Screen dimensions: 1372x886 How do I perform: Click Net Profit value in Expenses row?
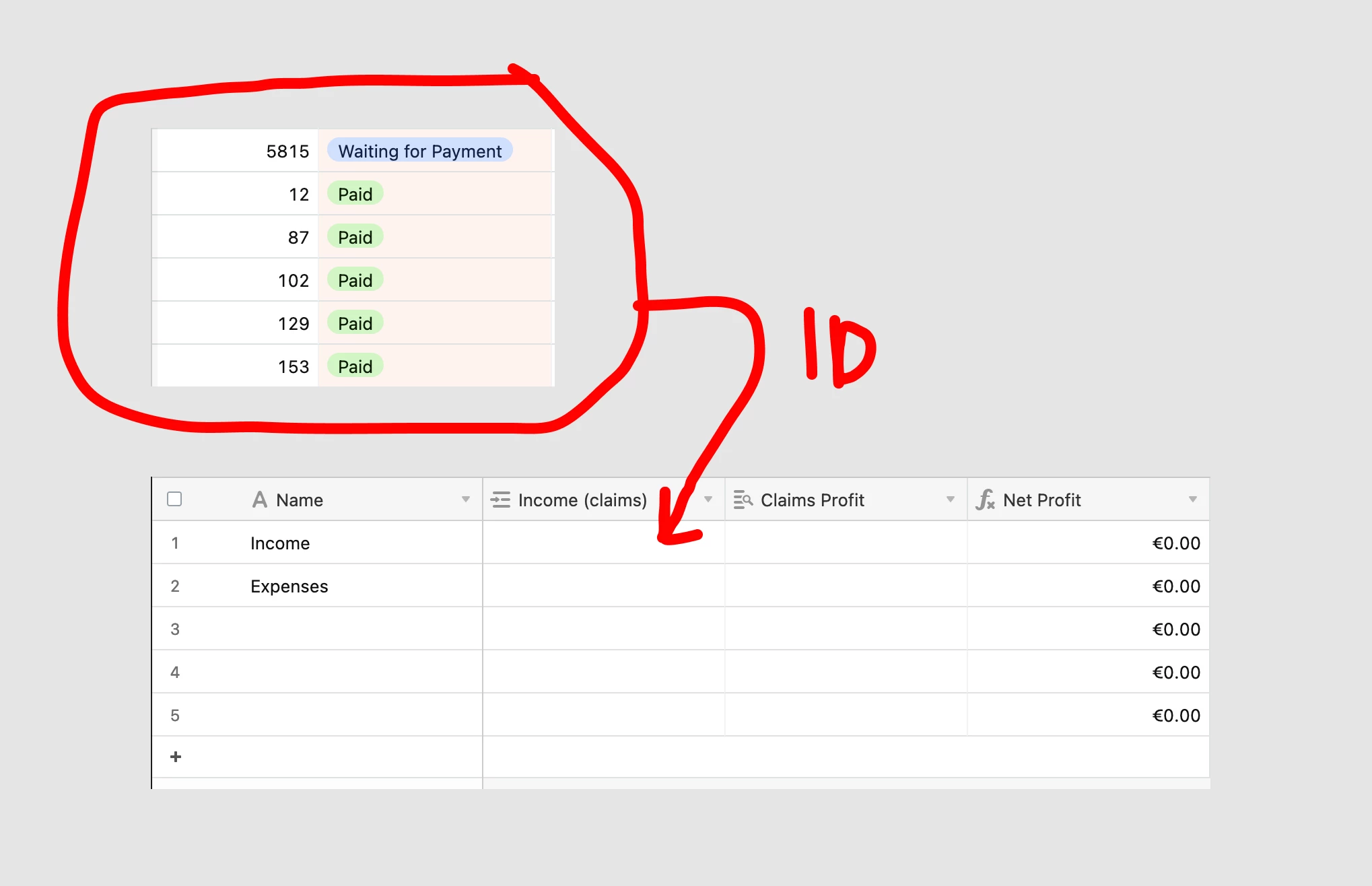point(1175,586)
